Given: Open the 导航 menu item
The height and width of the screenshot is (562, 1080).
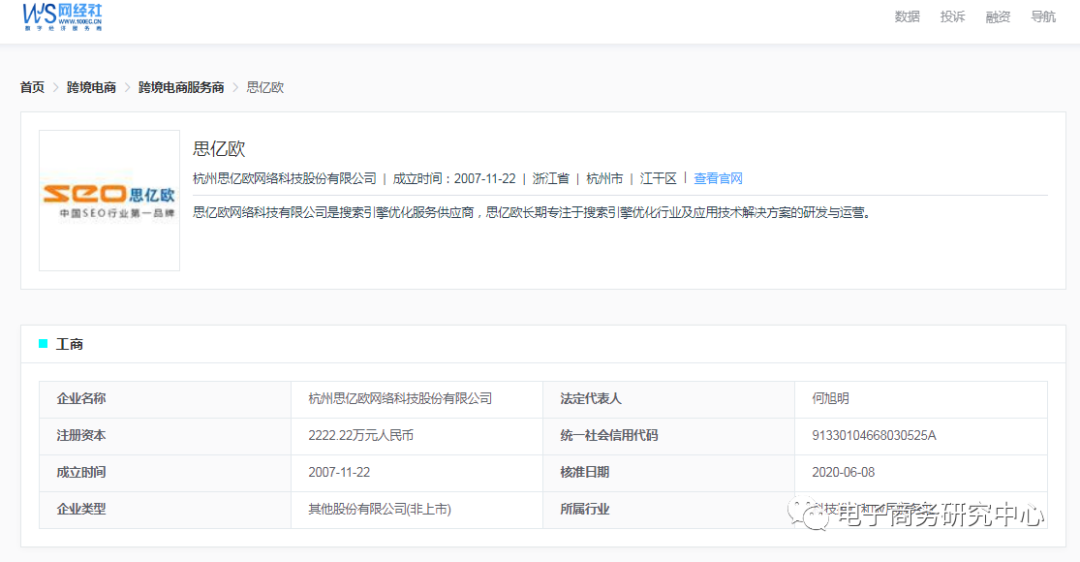Looking at the screenshot, I should pyautogui.click(x=1043, y=17).
